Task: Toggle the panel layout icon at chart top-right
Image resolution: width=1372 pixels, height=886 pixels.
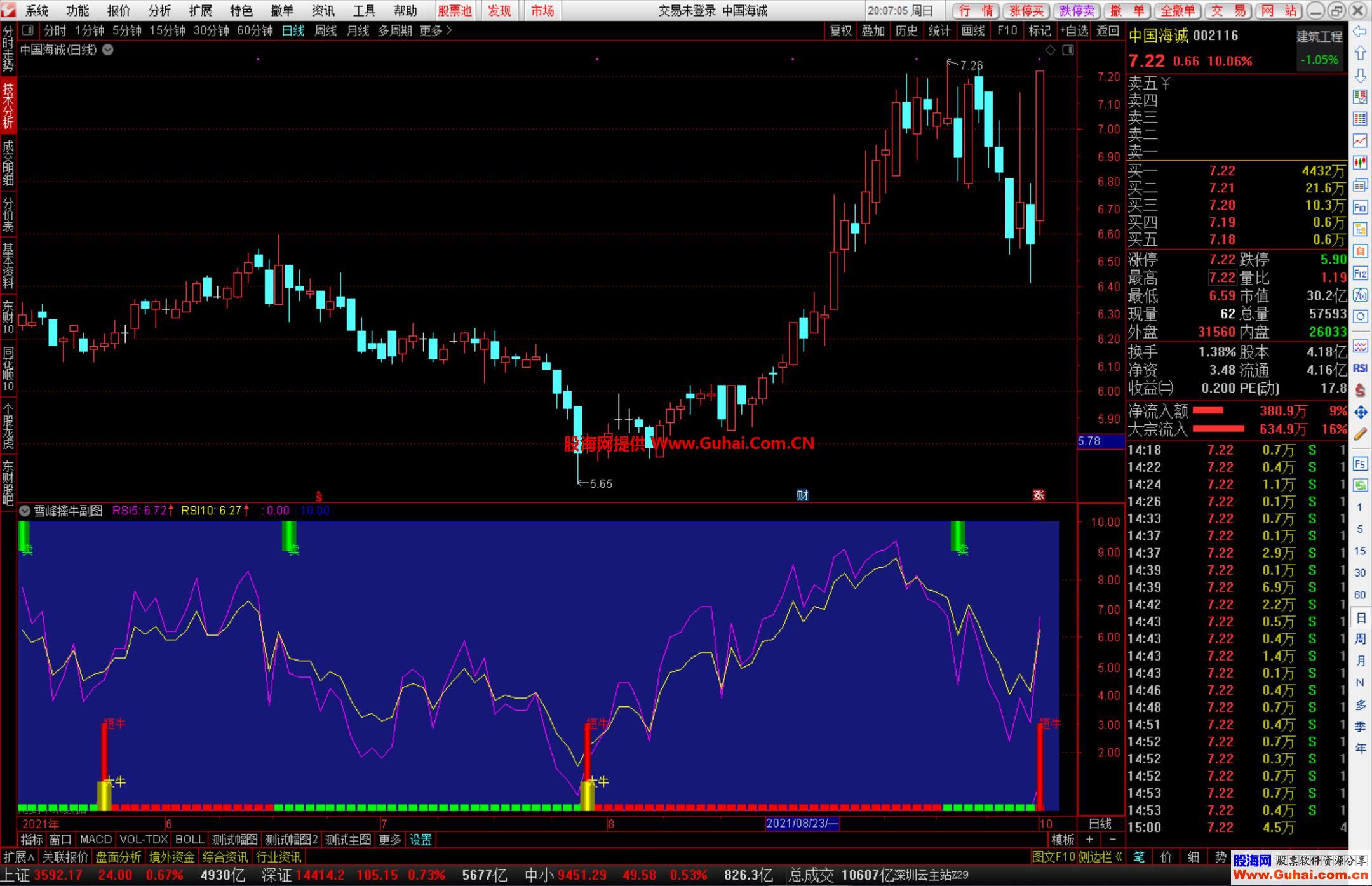Action: click(x=1068, y=50)
